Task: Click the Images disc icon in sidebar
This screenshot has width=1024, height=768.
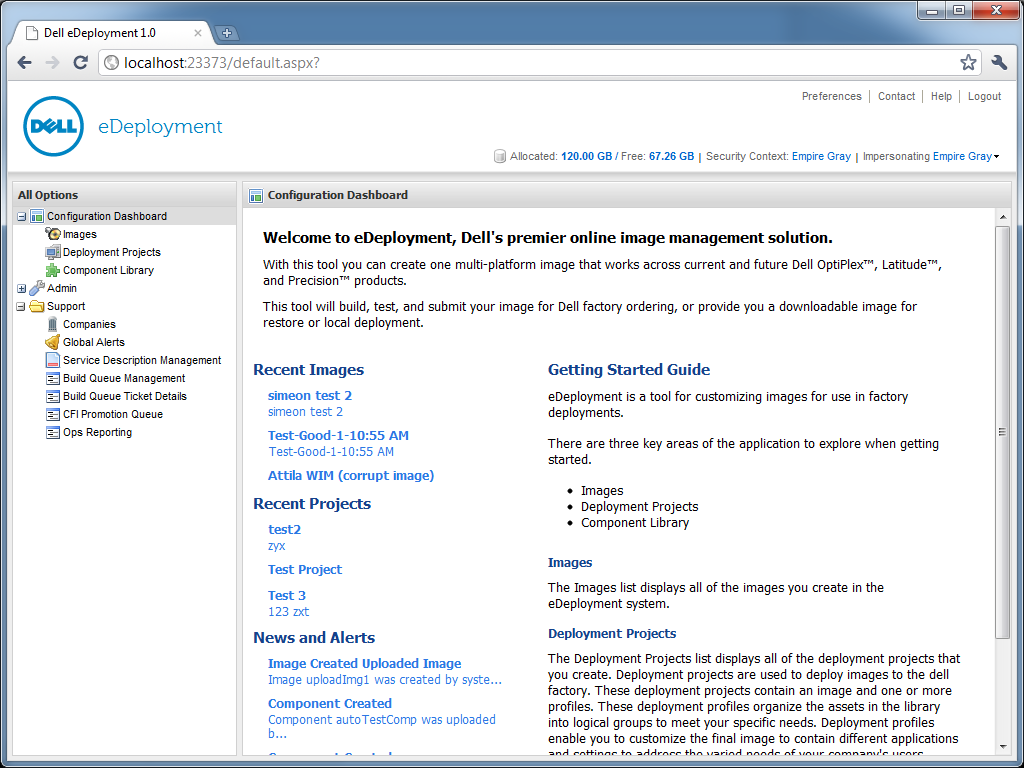Action: coord(53,234)
